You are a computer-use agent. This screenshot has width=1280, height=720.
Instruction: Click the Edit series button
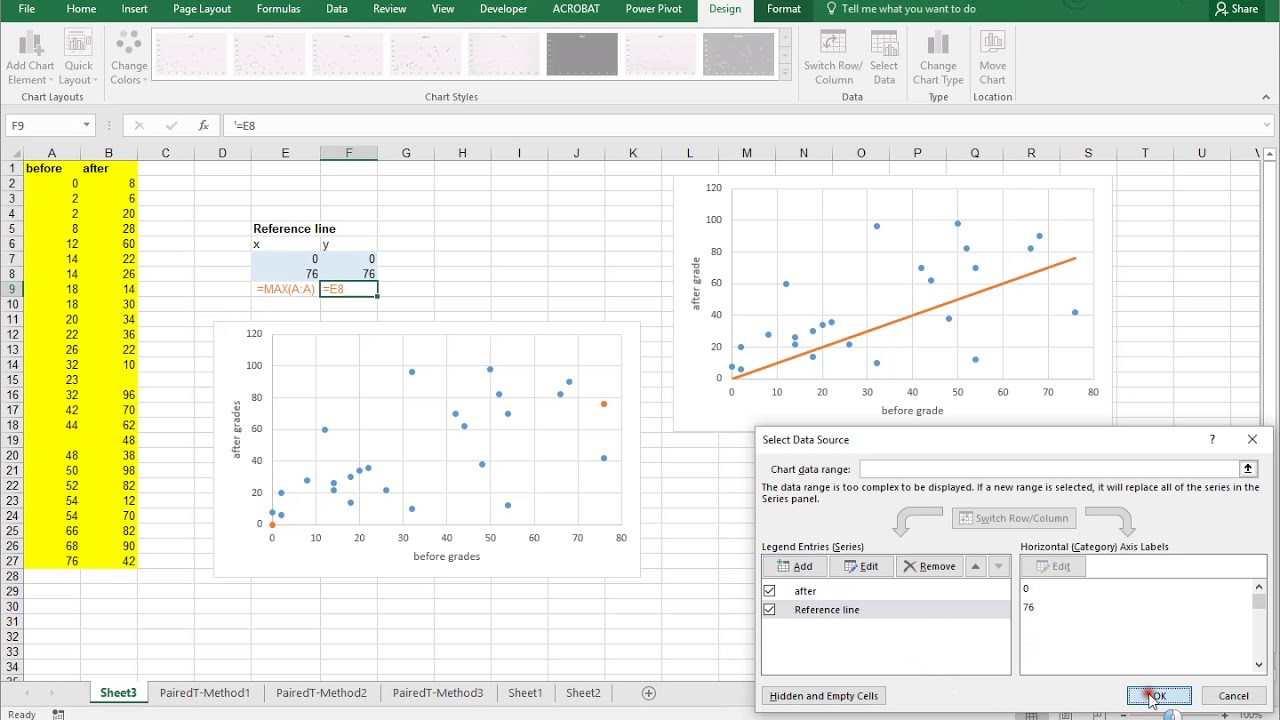pyautogui.click(x=861, y=566)
